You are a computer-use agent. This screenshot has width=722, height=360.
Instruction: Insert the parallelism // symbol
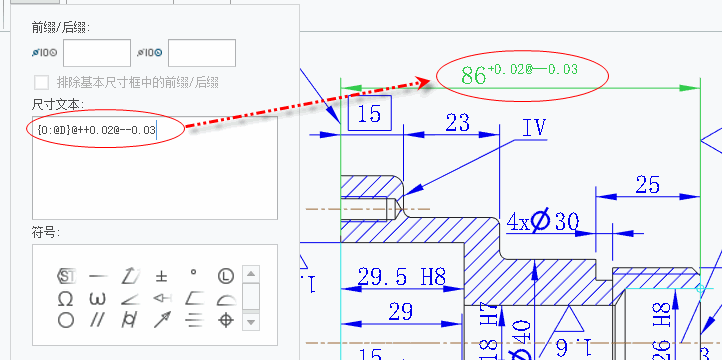click(x=98, y=320)
